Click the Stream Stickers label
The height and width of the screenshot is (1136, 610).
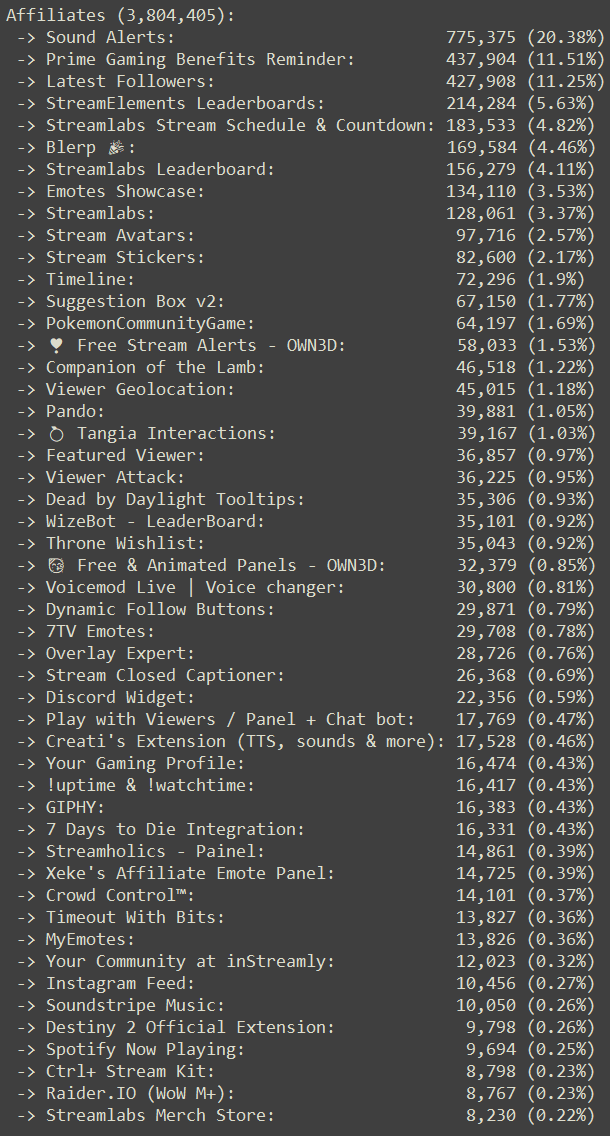(x=125, y=257)
